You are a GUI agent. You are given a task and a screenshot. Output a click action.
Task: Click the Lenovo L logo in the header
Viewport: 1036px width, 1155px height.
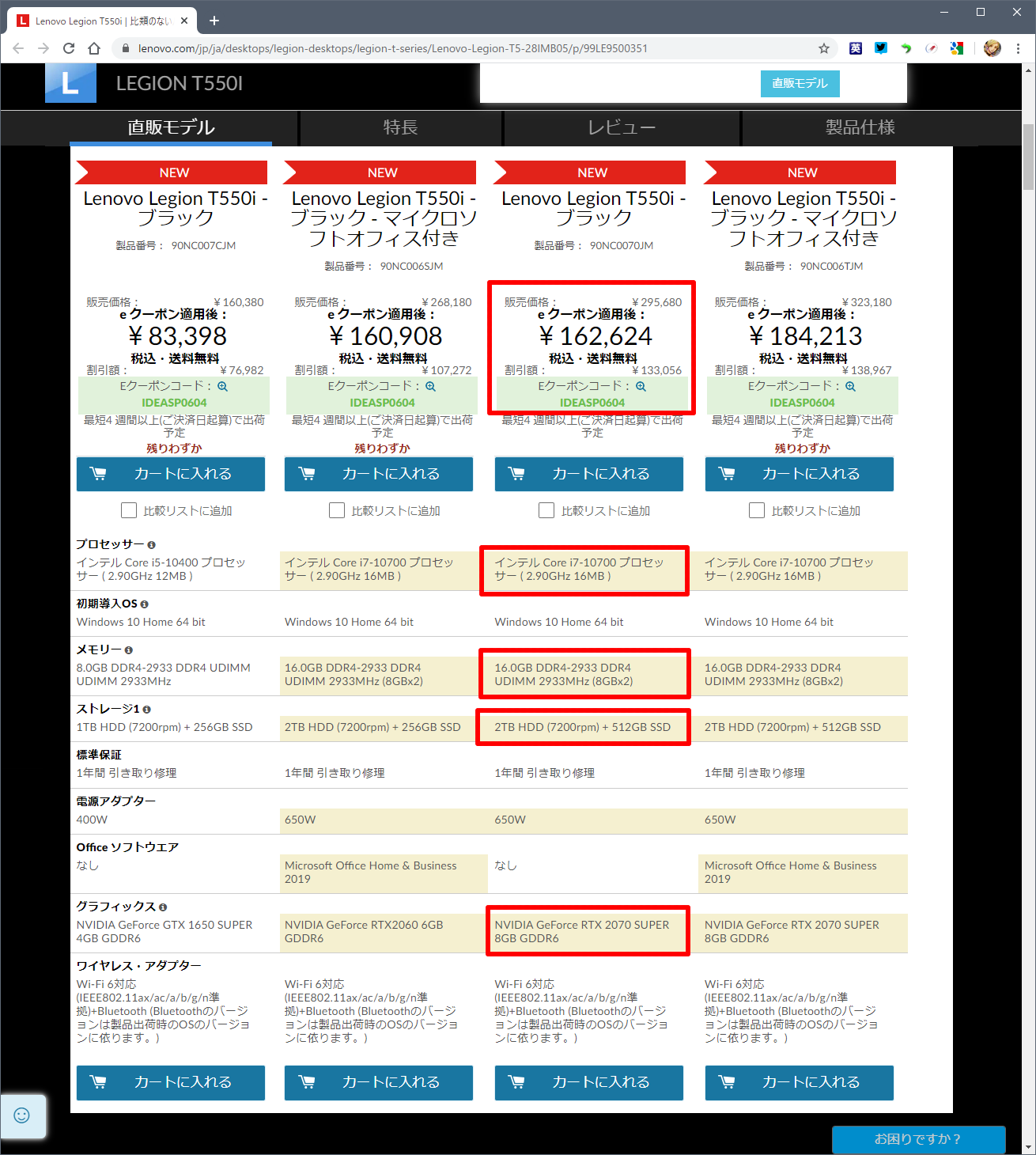[70, 83]
